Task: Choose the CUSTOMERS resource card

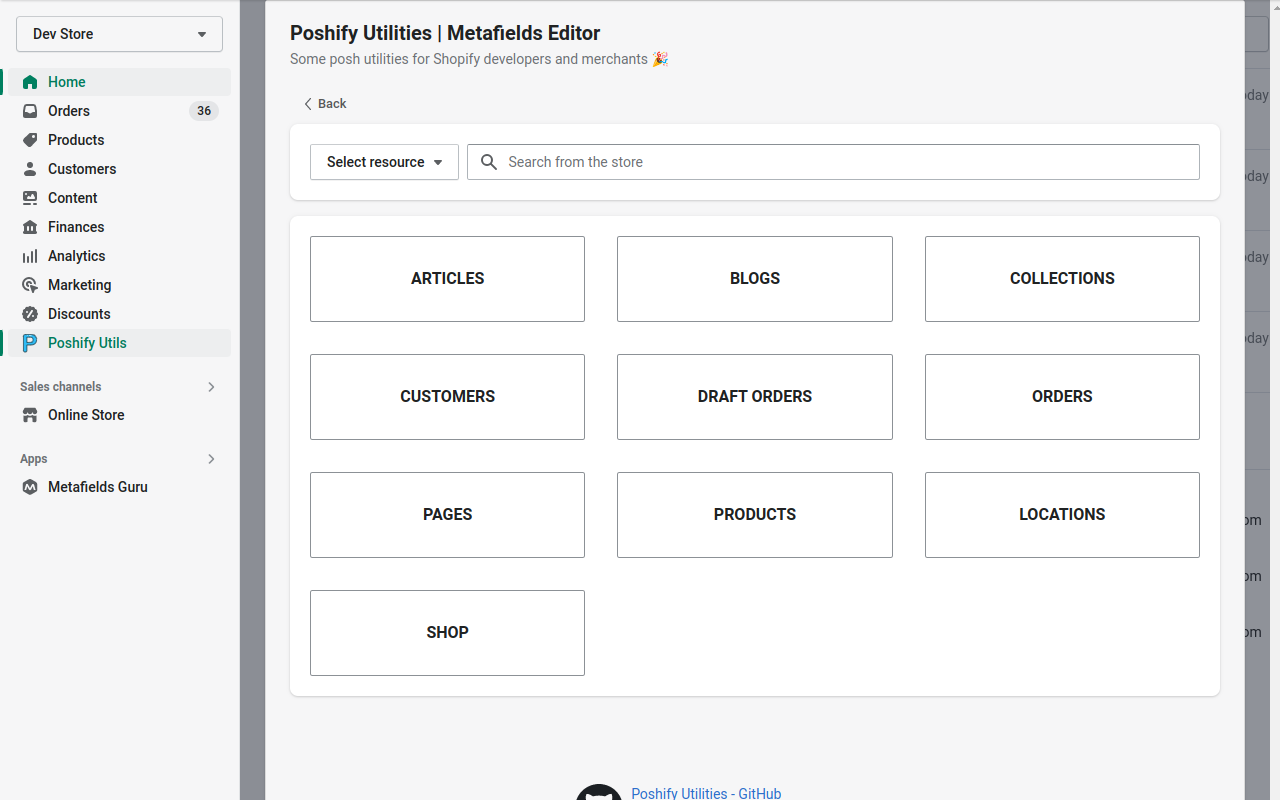Action: point(447,397)
